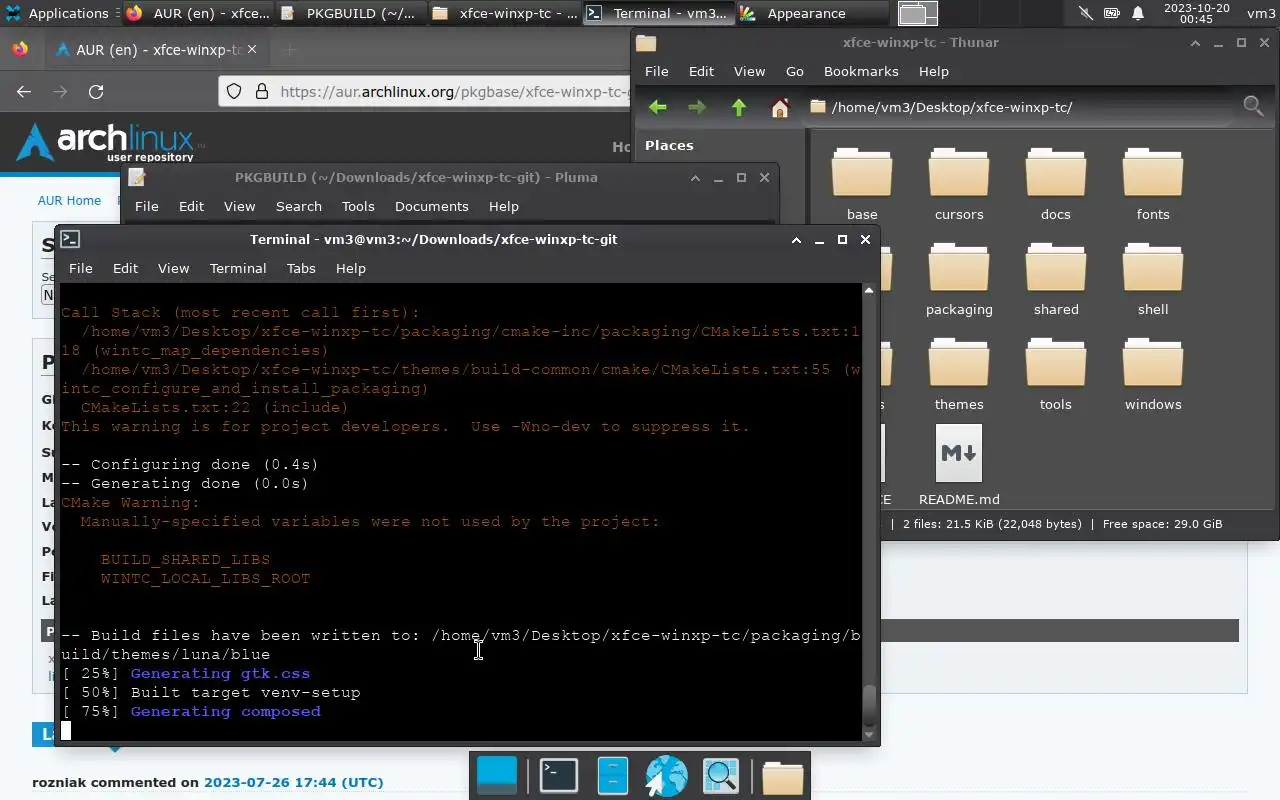The image size is (1280, 800).
Task: Open the Applications menu in the top panel
Action: pos(57,13)
